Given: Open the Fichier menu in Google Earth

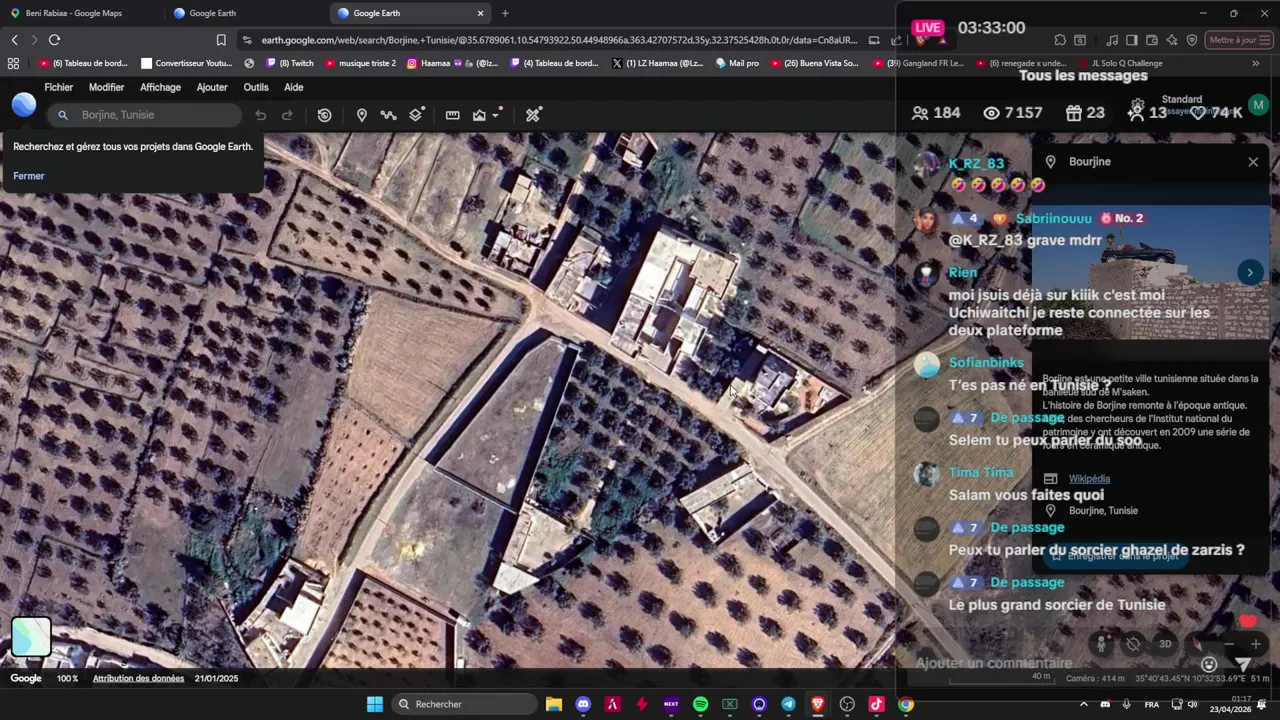Looking at the screenshot, I should (x=58, y=87).
